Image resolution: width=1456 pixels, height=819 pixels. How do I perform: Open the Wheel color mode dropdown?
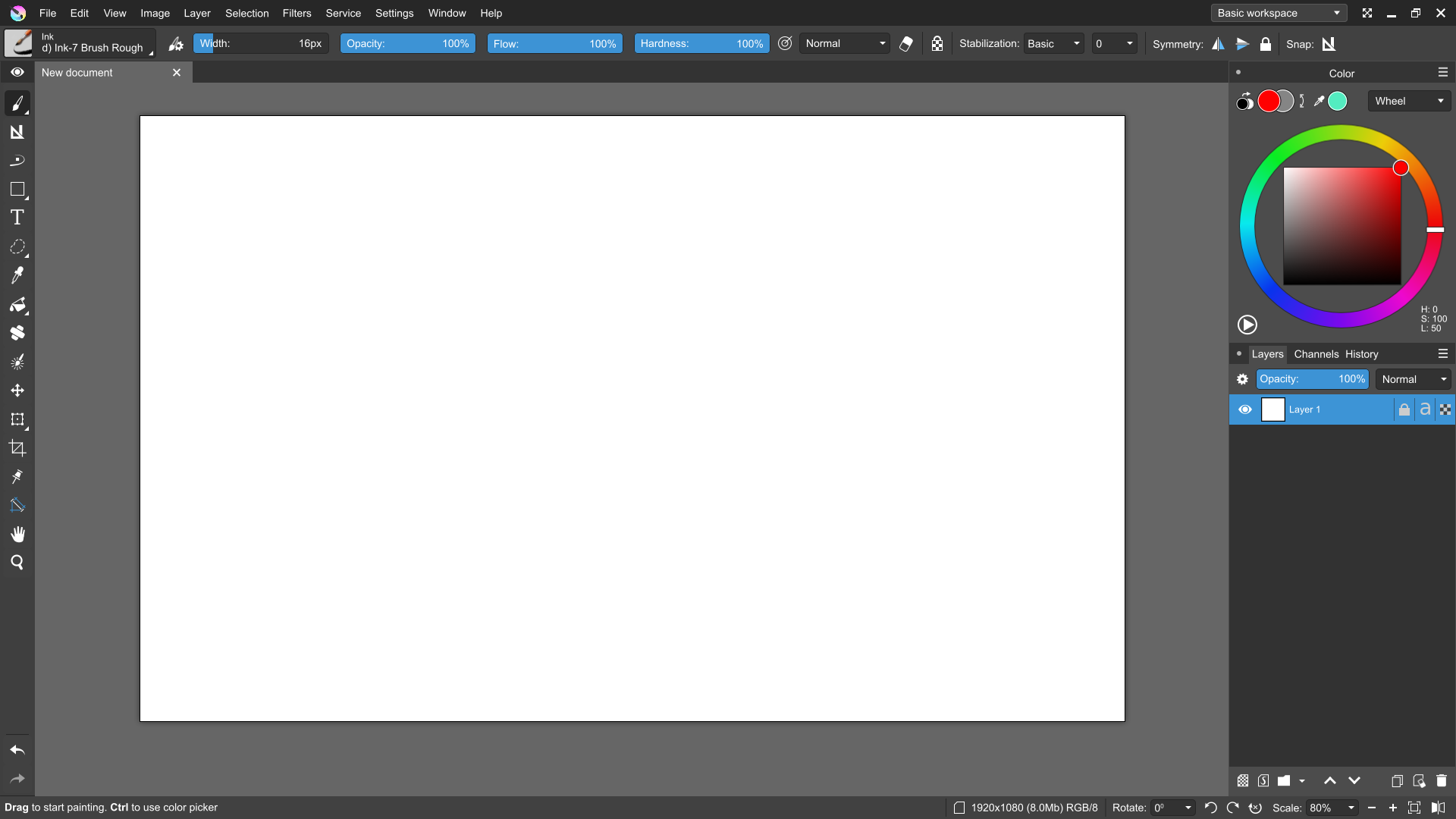point(1409,101)
